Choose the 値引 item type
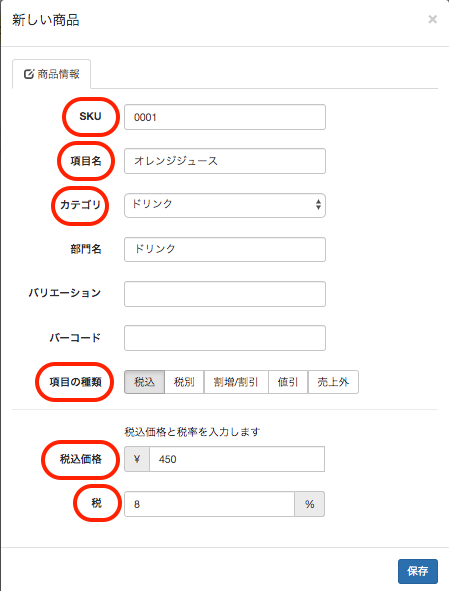This screenshot has width=449, height=591. click(288, 382)
